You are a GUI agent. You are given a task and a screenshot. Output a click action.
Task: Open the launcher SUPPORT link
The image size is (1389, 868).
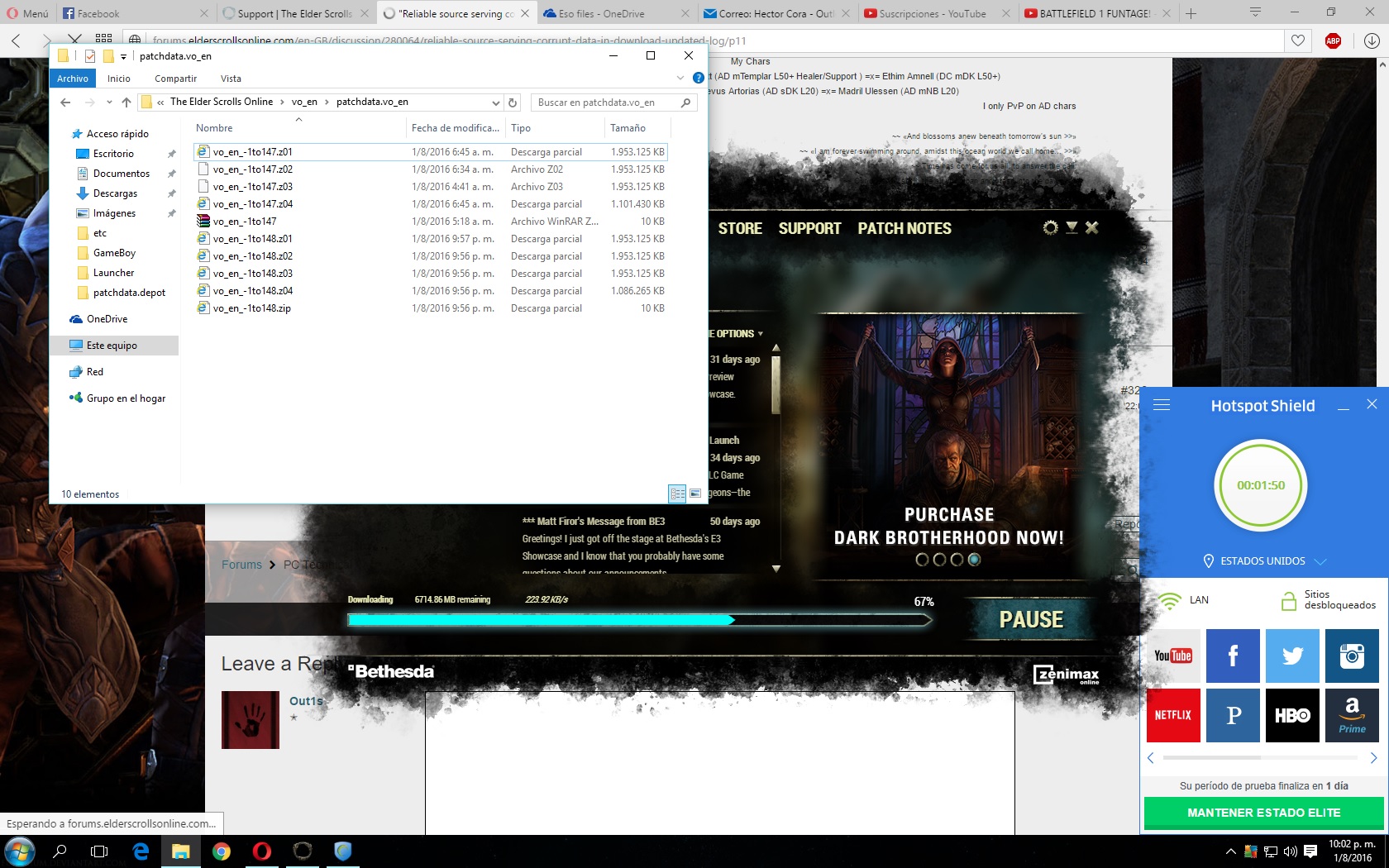pyautogui.click(x=809, y=228)
